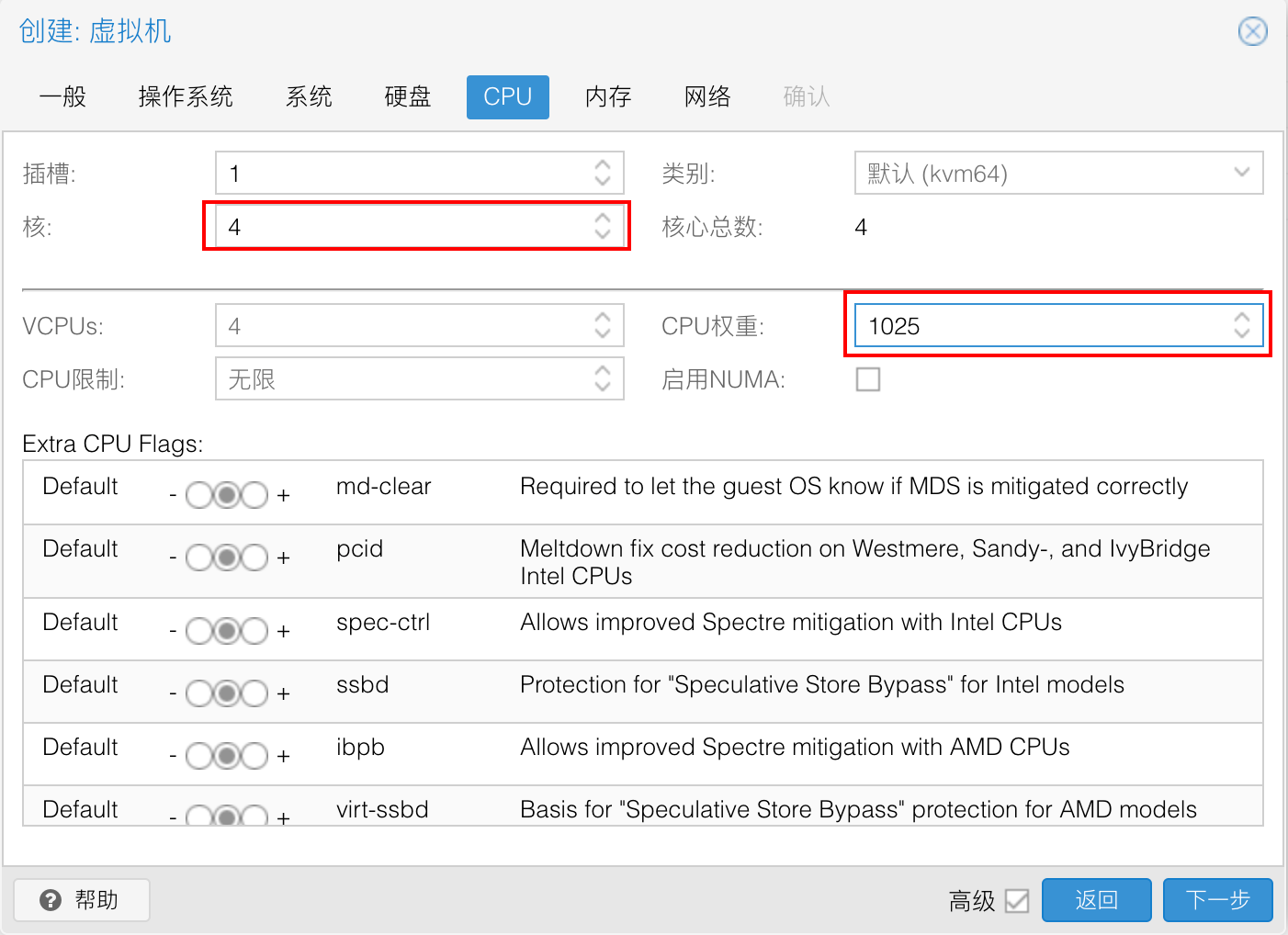Screen dimensions: 1288x935
Task: Switch to the 内存 tab
Action: point(608,97)
